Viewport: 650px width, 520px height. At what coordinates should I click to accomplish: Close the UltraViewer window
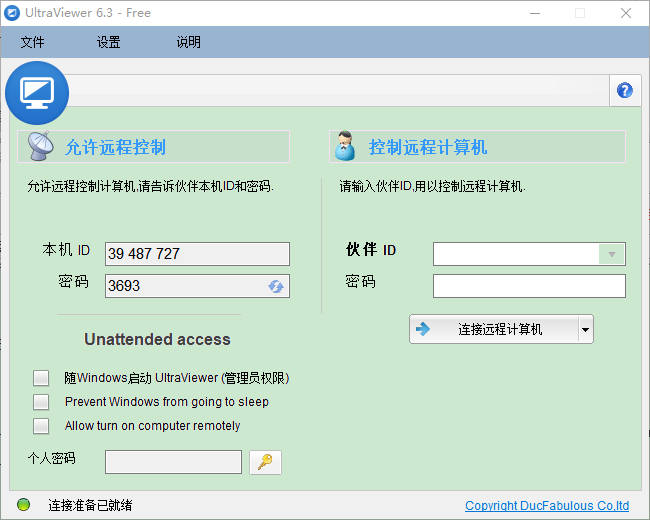point(626,13)
